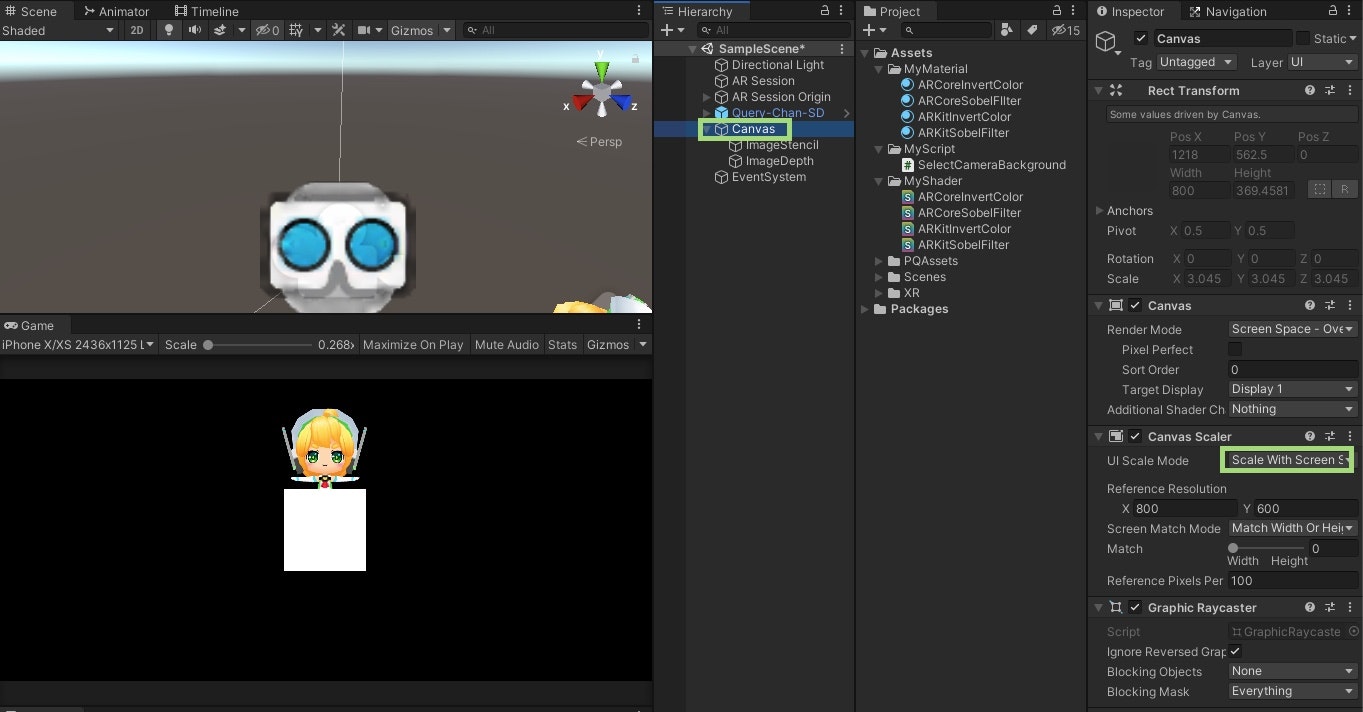Image resolution: width=1363 pixels, height=712 pixels.
Task: Lock the Hierarchy panel
Action: pyautogui.click(x=825, y=11)
